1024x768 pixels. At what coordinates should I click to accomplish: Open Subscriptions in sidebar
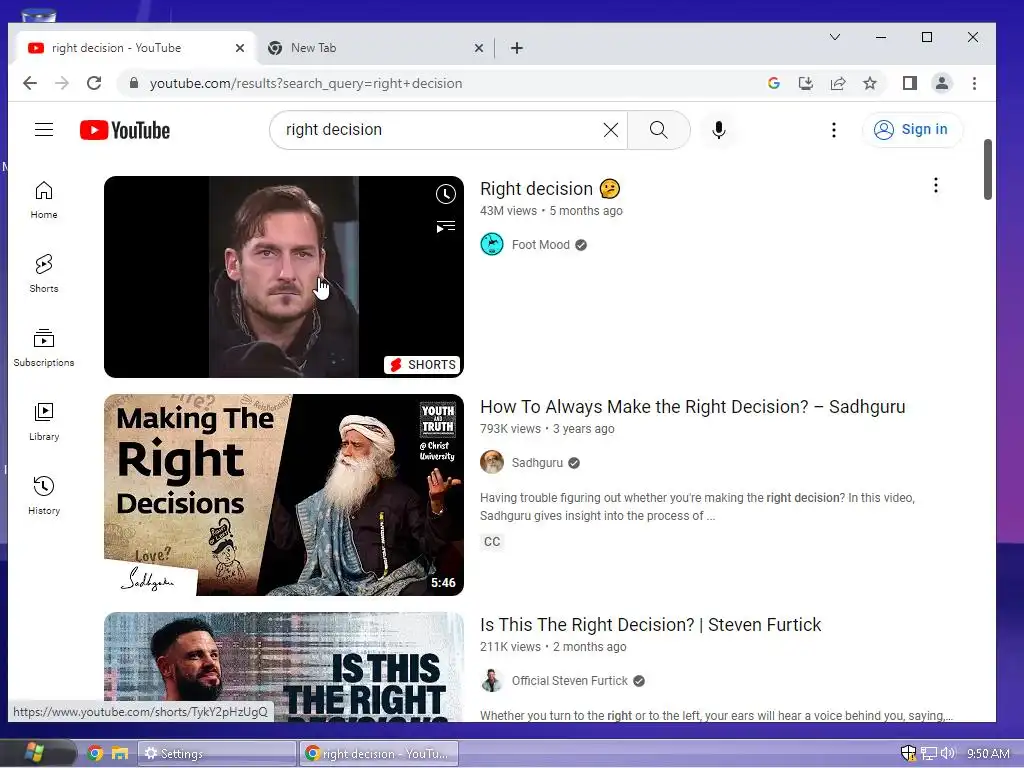click(44, 348)
